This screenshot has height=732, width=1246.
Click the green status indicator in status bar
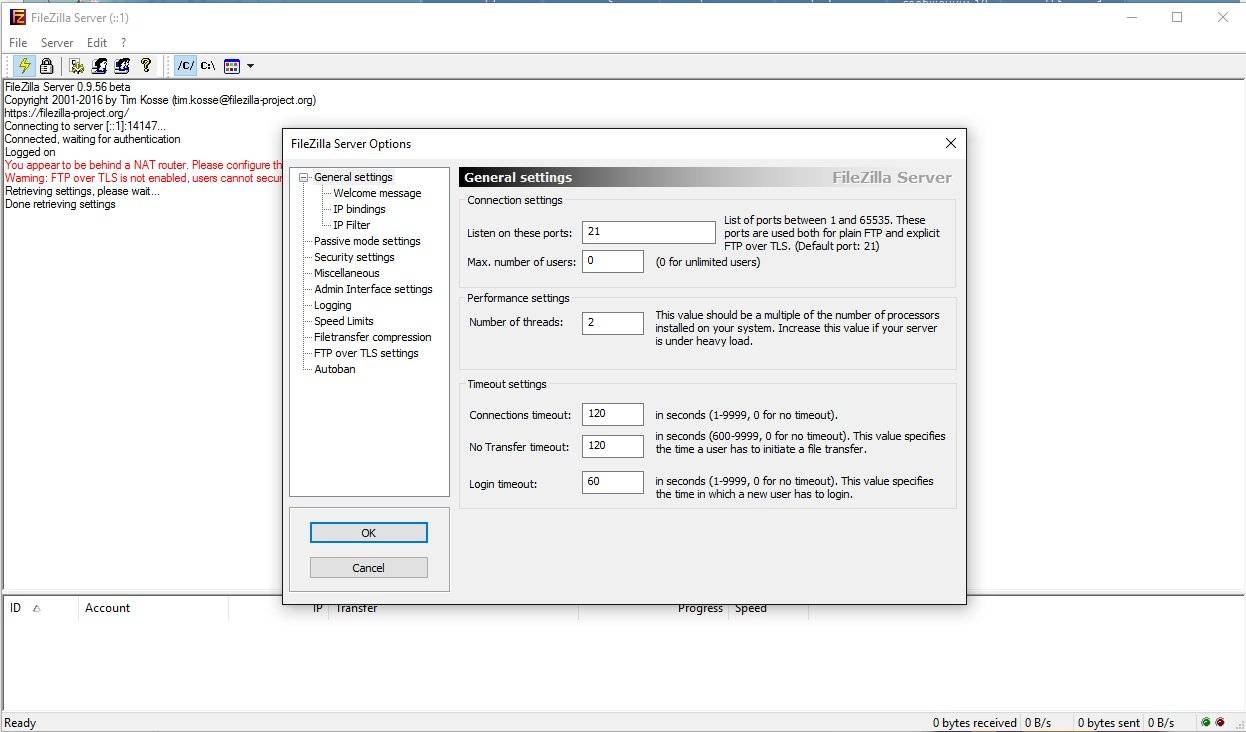tap(1206, 722)
